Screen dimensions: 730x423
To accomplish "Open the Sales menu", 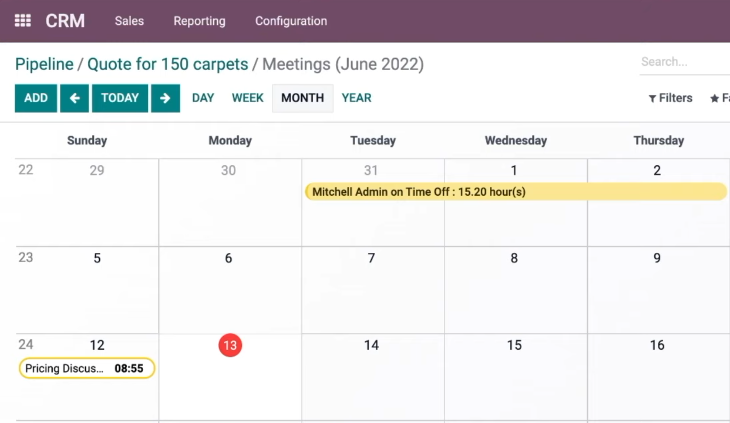I will [129, 21].
